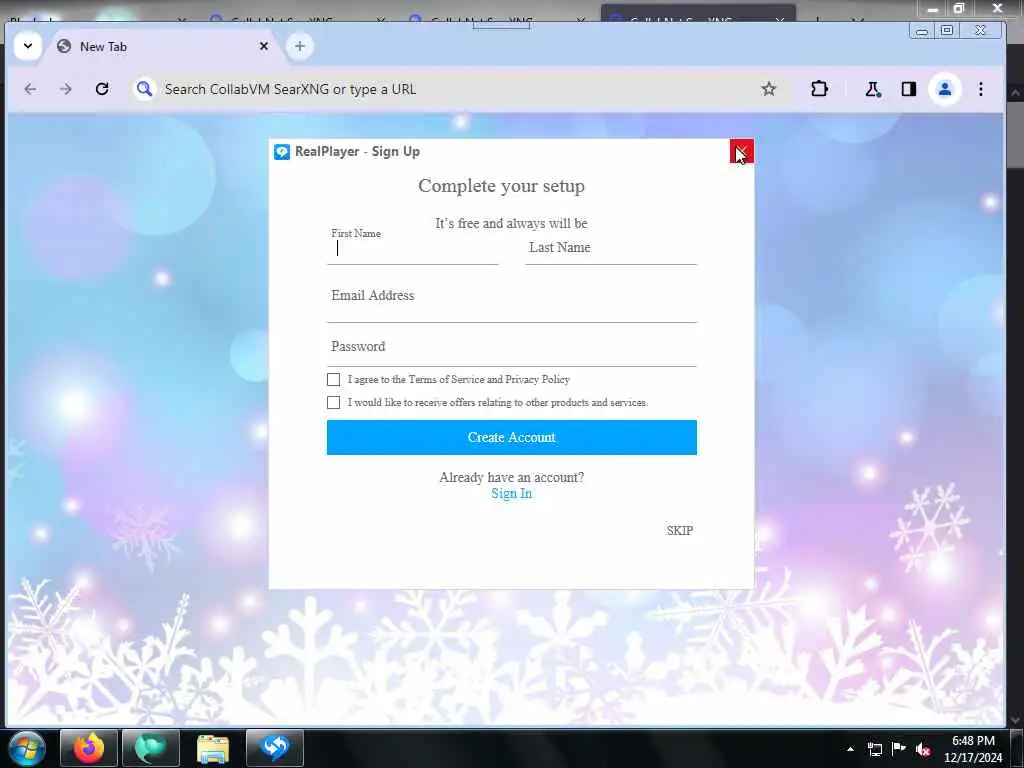Click the 'Already have an account?' text
This screenshot has height=768, width=1024.
coord(511,477)
